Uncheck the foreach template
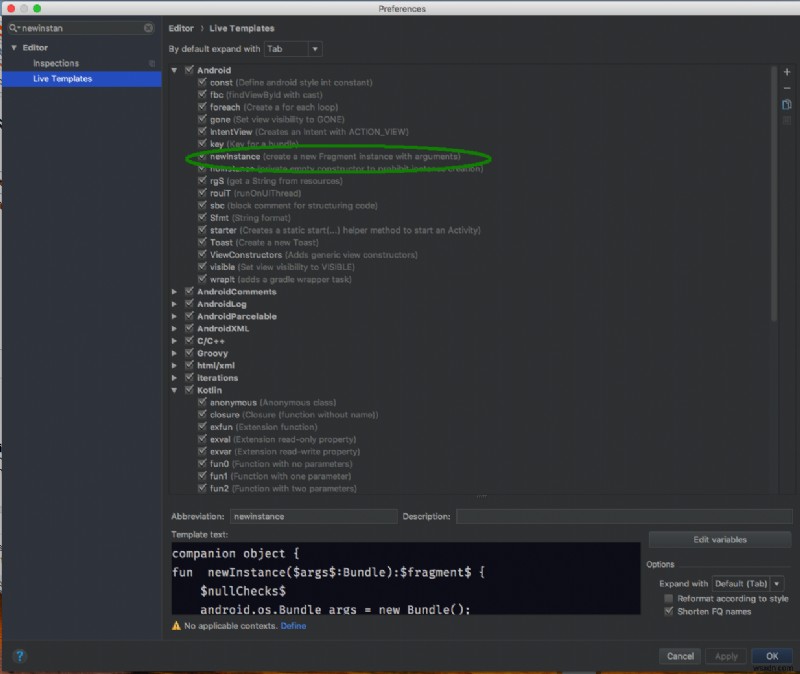The width and height of the screenshot is (800, 674). (202, 107)
